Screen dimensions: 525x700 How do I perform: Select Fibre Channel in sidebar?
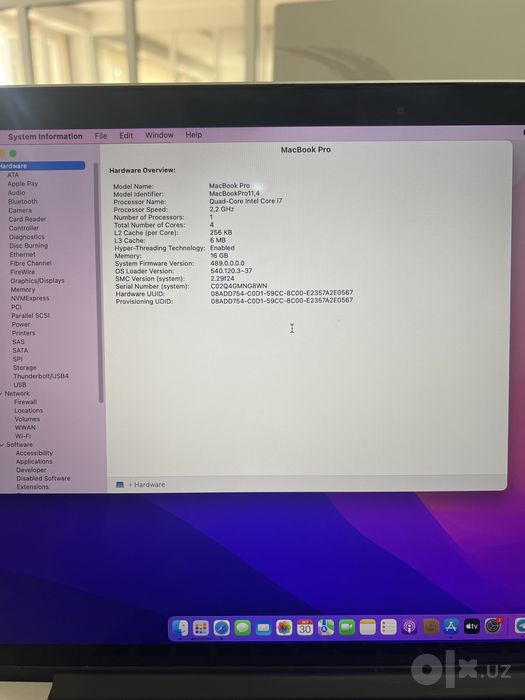tap(31, 263)
